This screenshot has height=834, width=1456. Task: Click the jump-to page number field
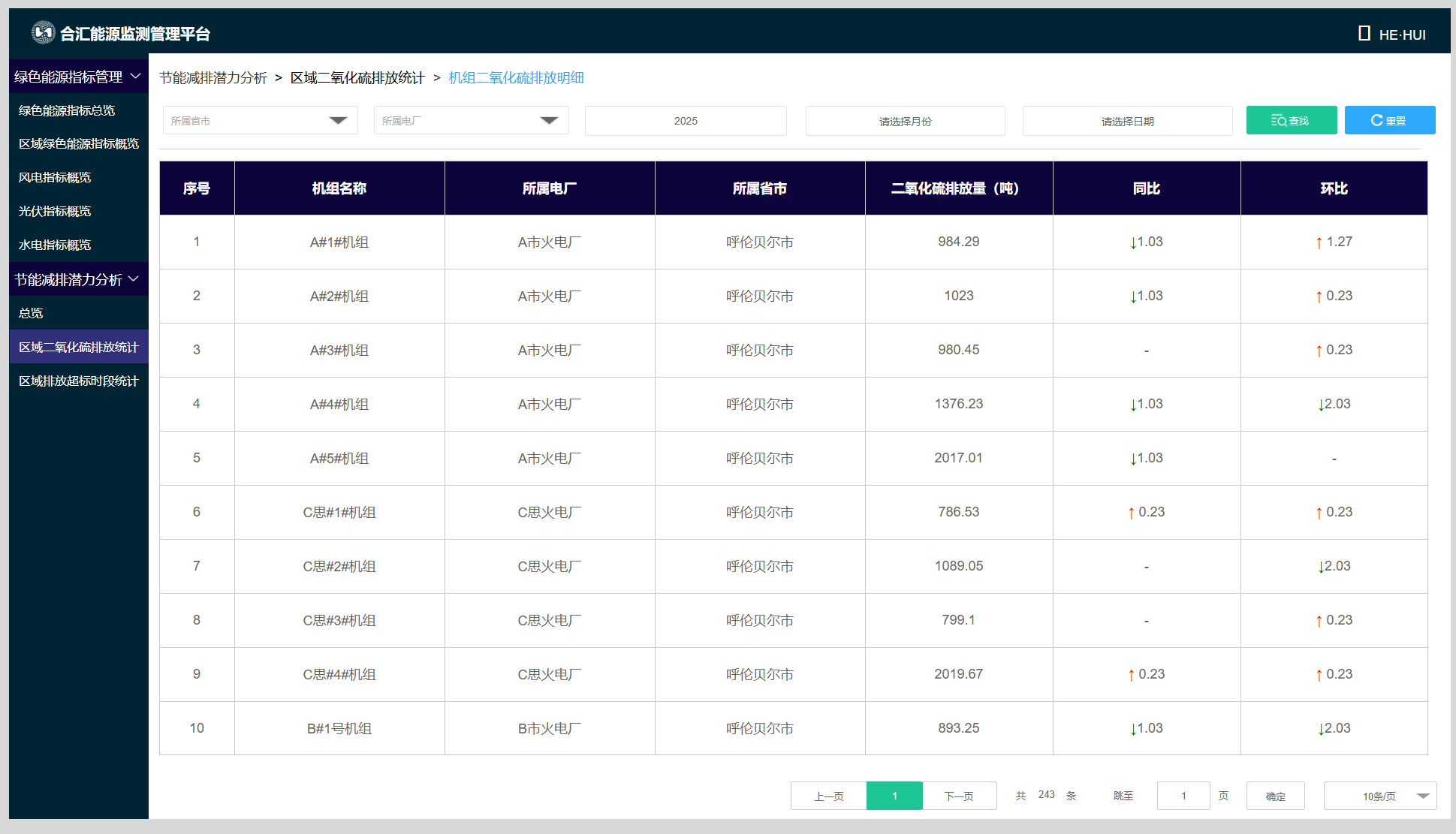point(1183,796)
